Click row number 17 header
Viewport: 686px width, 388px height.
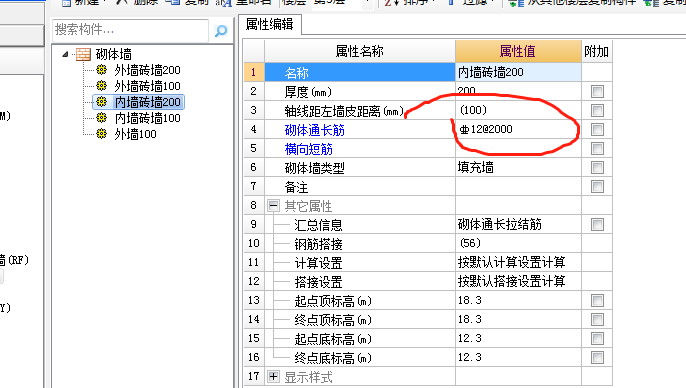254,377
